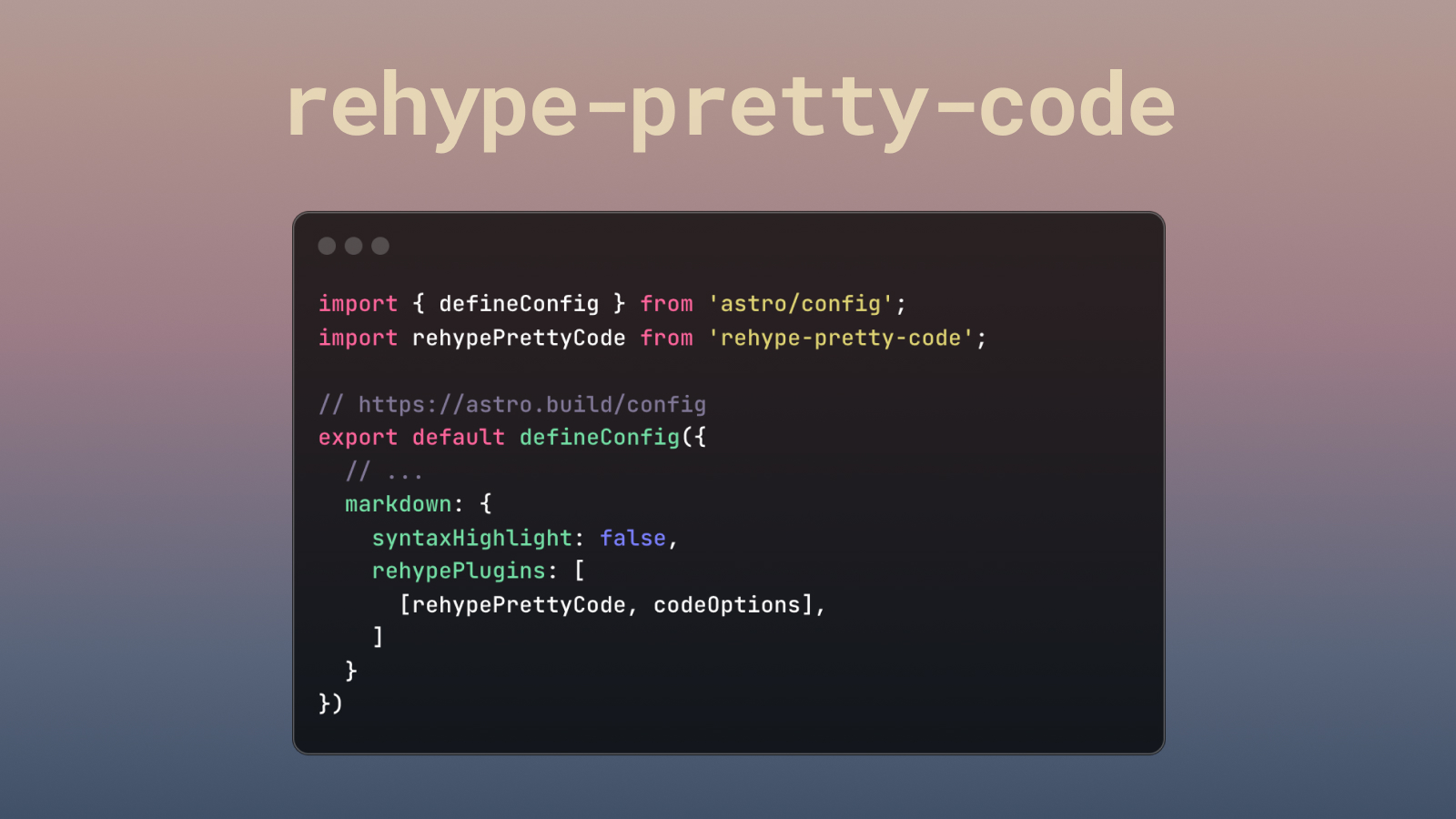Click the opening array bracket after rehypePlugins

(580, 571)
